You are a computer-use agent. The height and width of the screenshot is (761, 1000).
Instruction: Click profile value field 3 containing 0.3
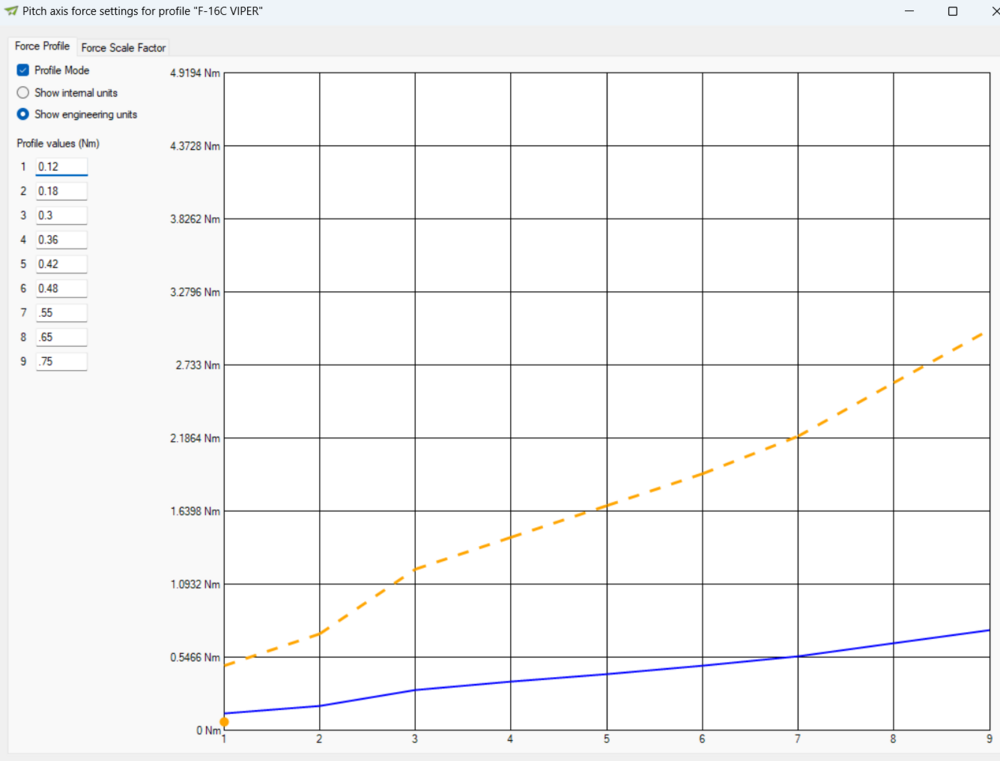click(x=61, y=216)
